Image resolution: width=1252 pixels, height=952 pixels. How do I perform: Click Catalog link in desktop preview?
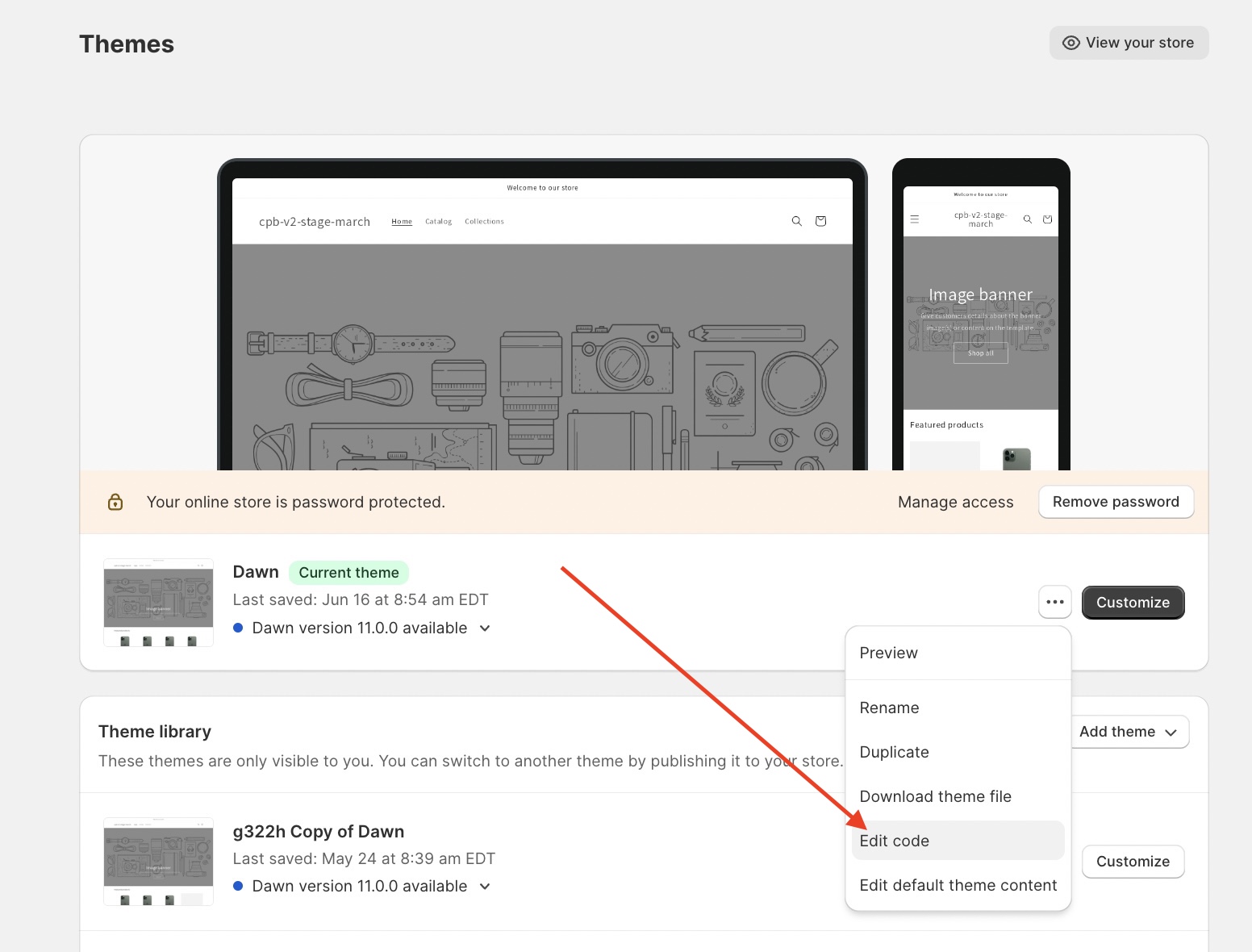[x=438, y=221]
